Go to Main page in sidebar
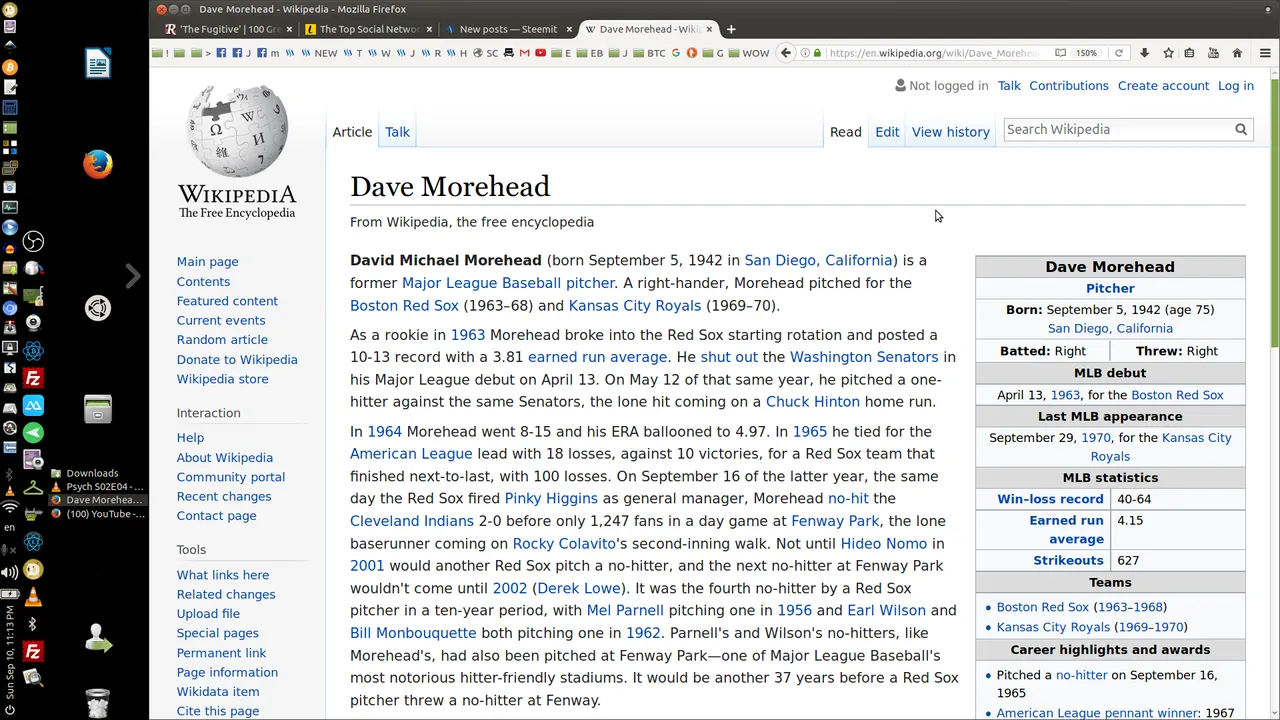Screen dimensions: 1280x720 207,262
